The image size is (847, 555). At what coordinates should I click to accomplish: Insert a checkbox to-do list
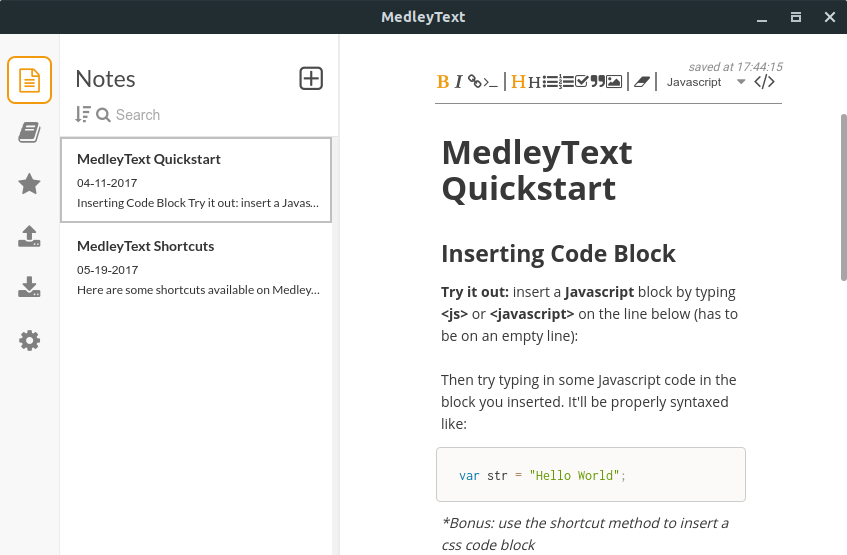582,82
